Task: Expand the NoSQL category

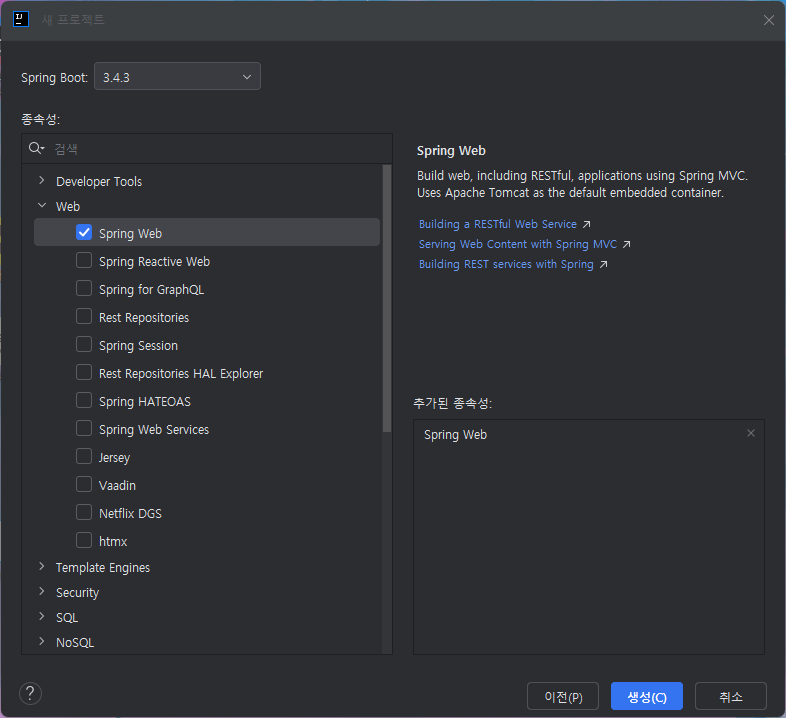Action: (42, 642)
